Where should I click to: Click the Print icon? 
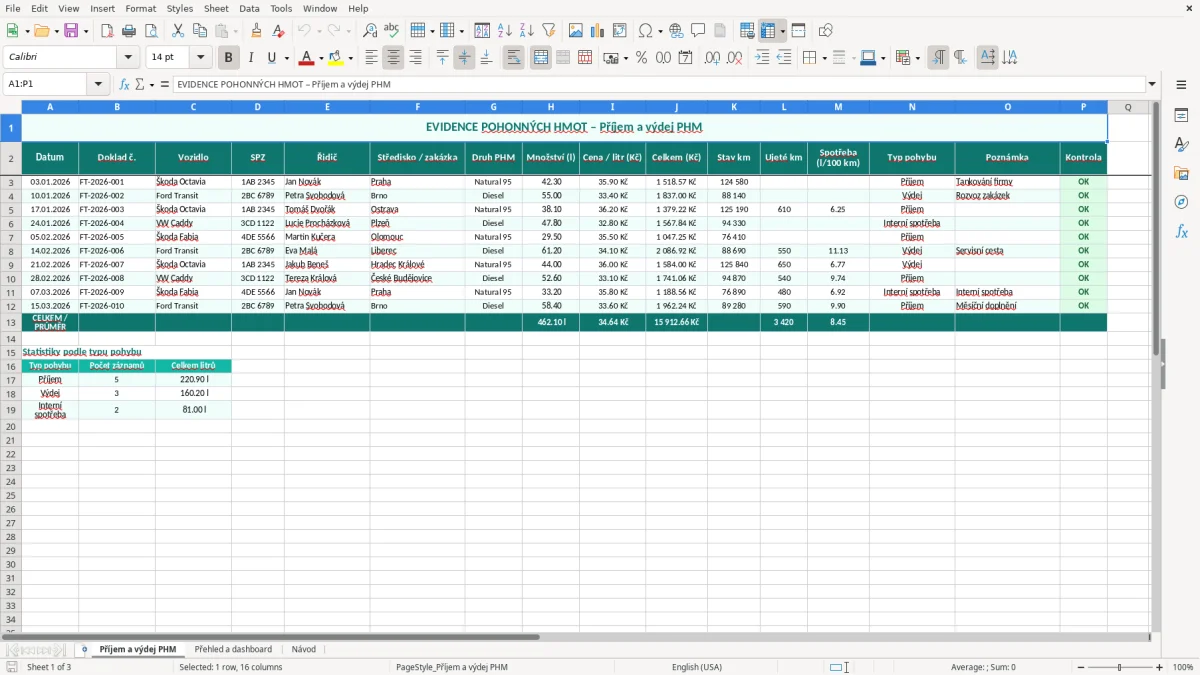pyautogui.click(x=129, y=31)
